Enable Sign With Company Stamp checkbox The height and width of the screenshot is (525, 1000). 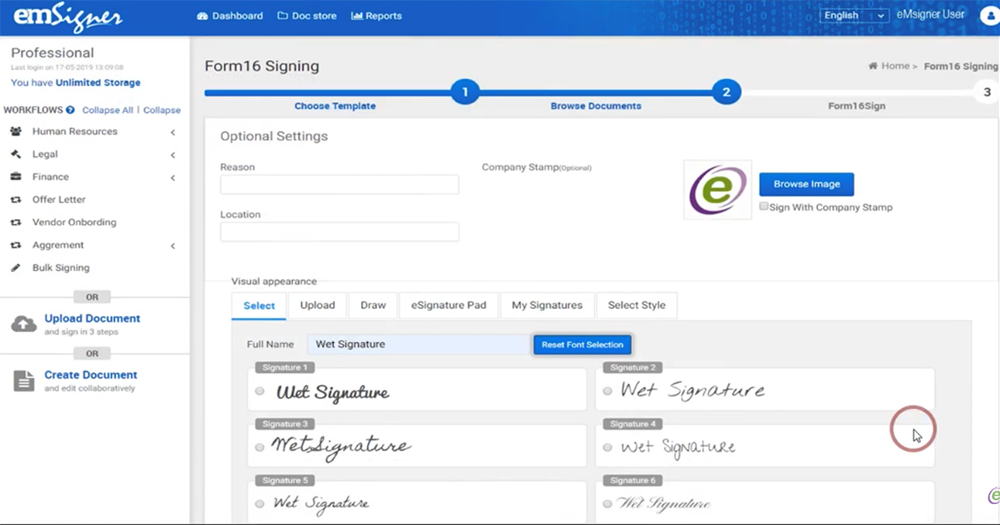[764, 207]
